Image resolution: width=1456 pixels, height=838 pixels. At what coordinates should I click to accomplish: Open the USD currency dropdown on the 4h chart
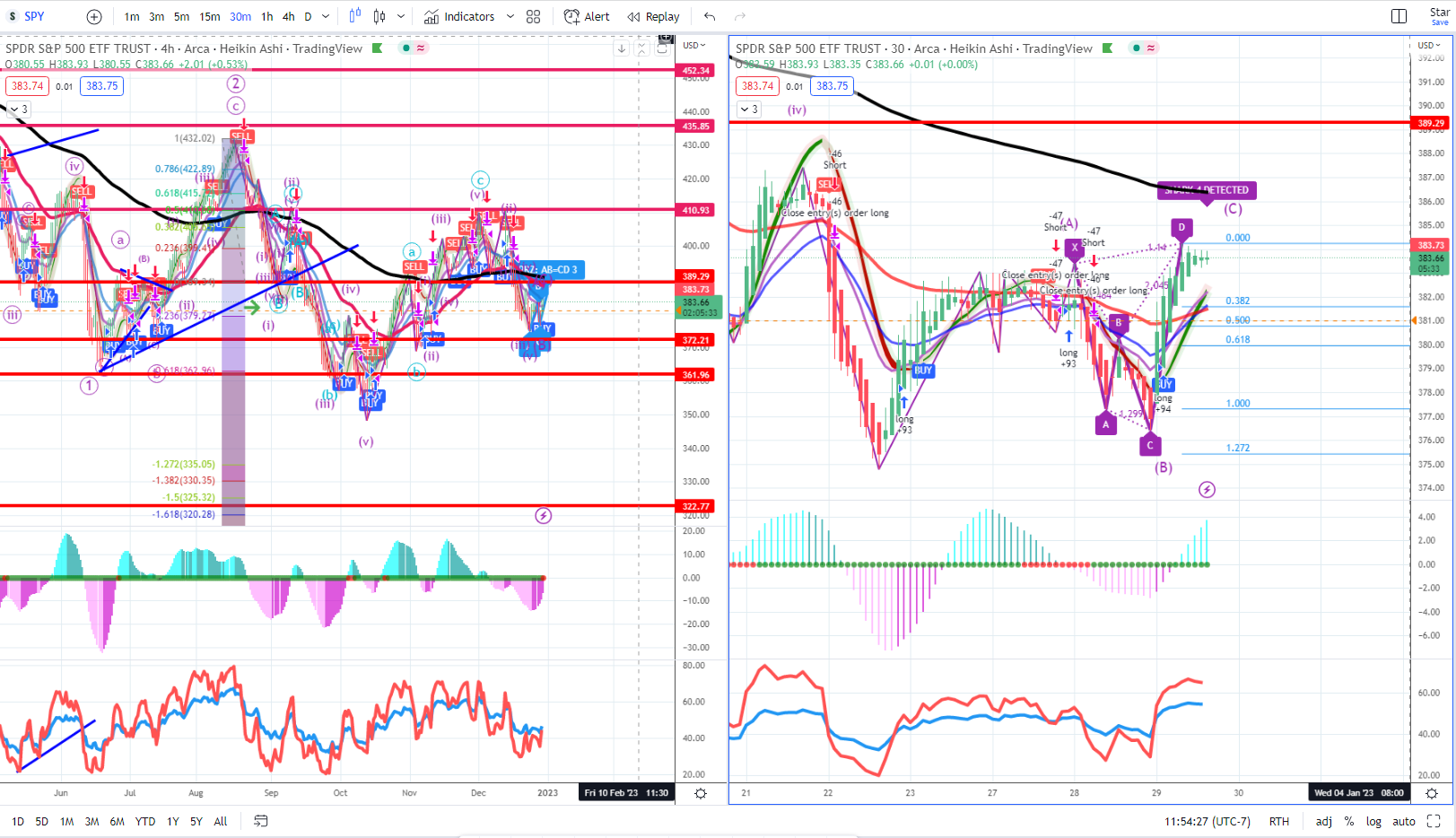tap(694, 45)
